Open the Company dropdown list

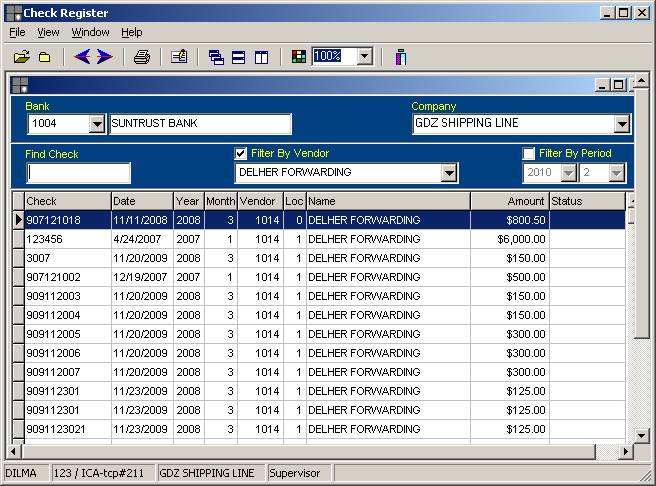click(622, 124)
